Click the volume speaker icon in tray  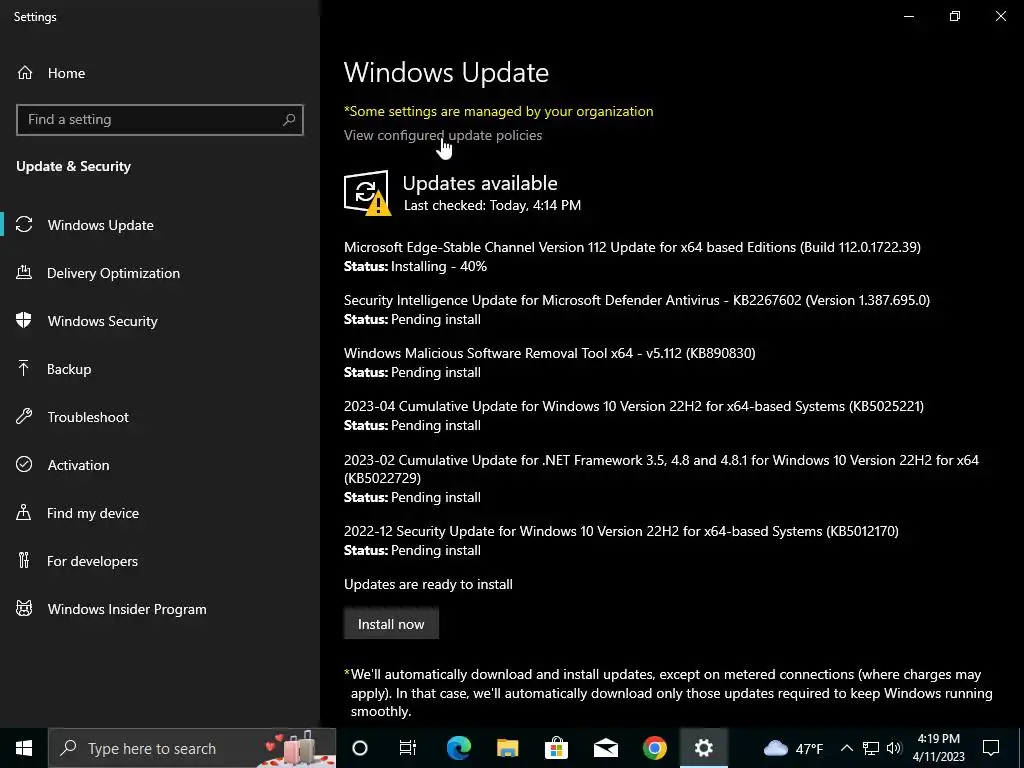tap(894, 748)
